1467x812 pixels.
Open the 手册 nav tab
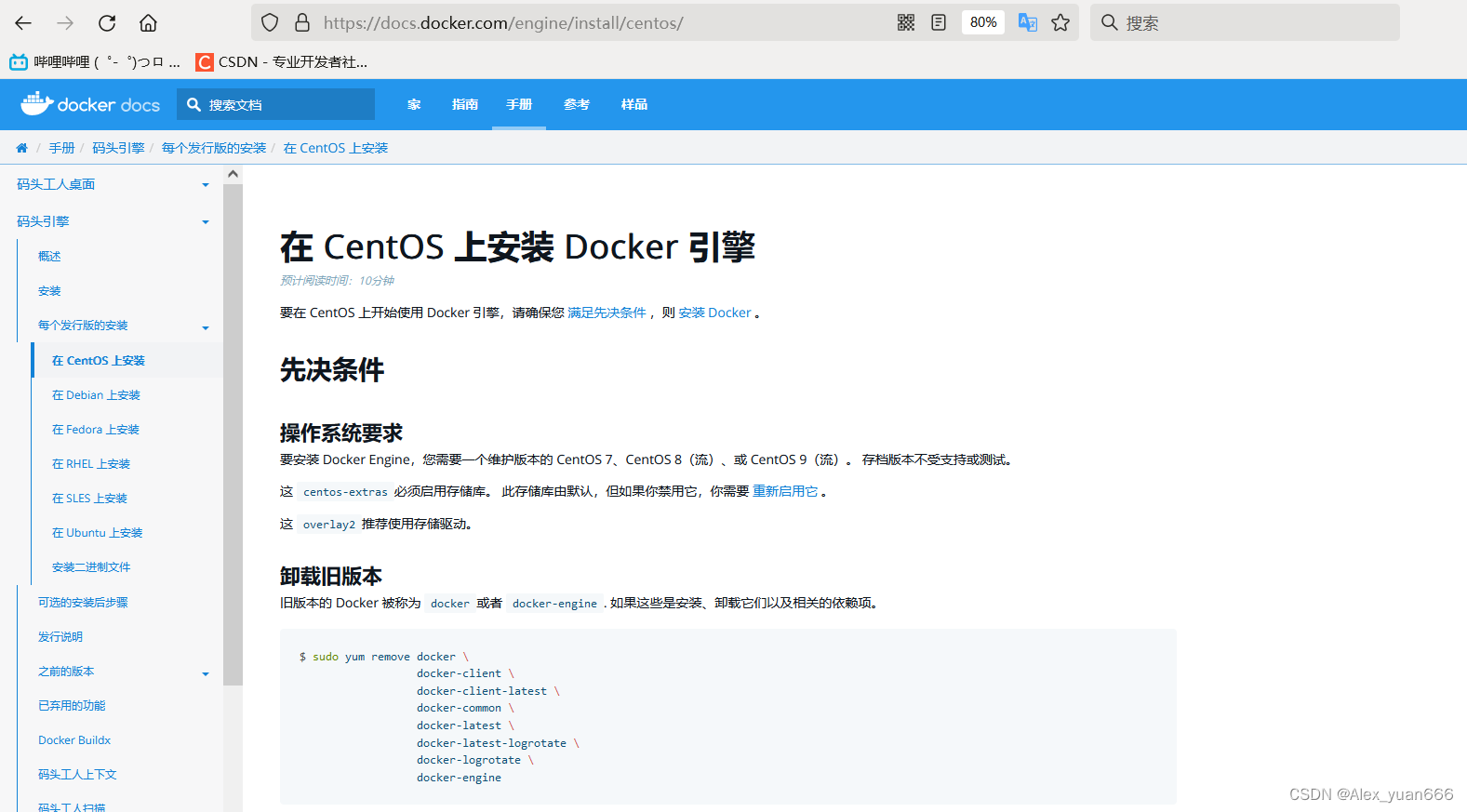coord(519,104)
